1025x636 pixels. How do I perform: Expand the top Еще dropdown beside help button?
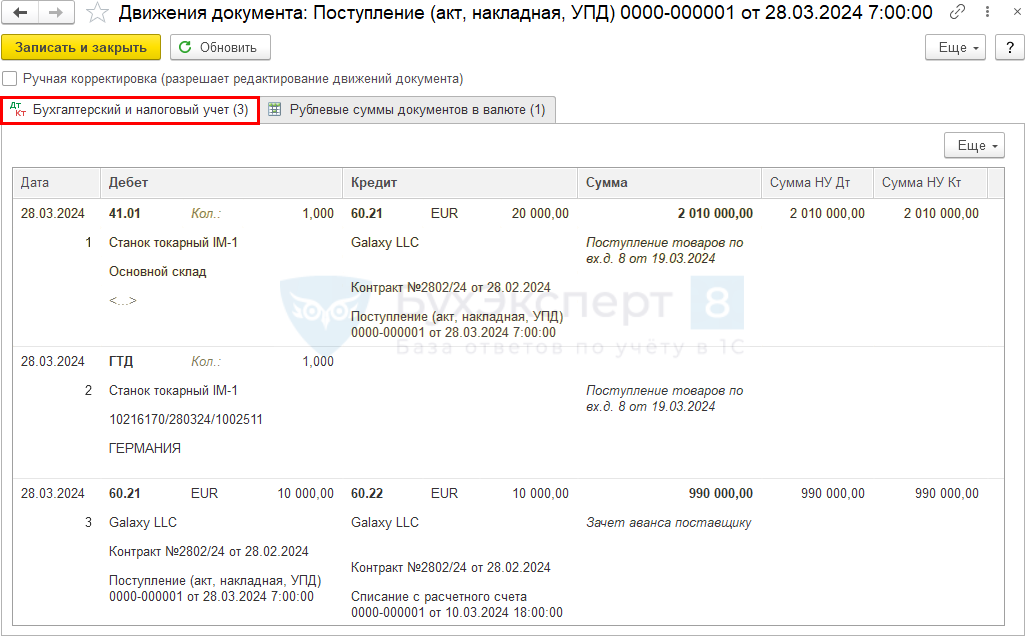pyautogui.click(x=956, y=47)
